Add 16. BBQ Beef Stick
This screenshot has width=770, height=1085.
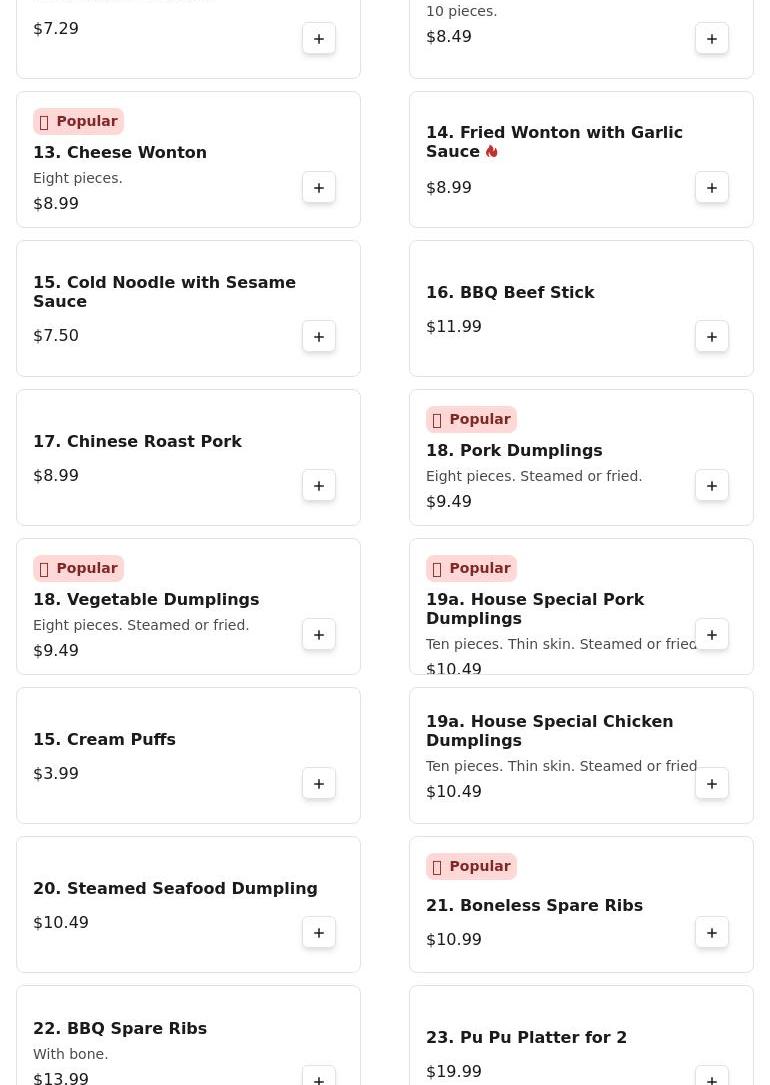tap(712, 337)
